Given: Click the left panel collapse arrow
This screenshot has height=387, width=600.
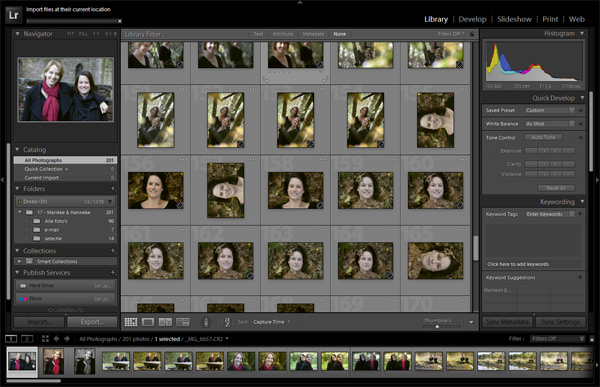Looking at the screenshot, I should 2,180.
